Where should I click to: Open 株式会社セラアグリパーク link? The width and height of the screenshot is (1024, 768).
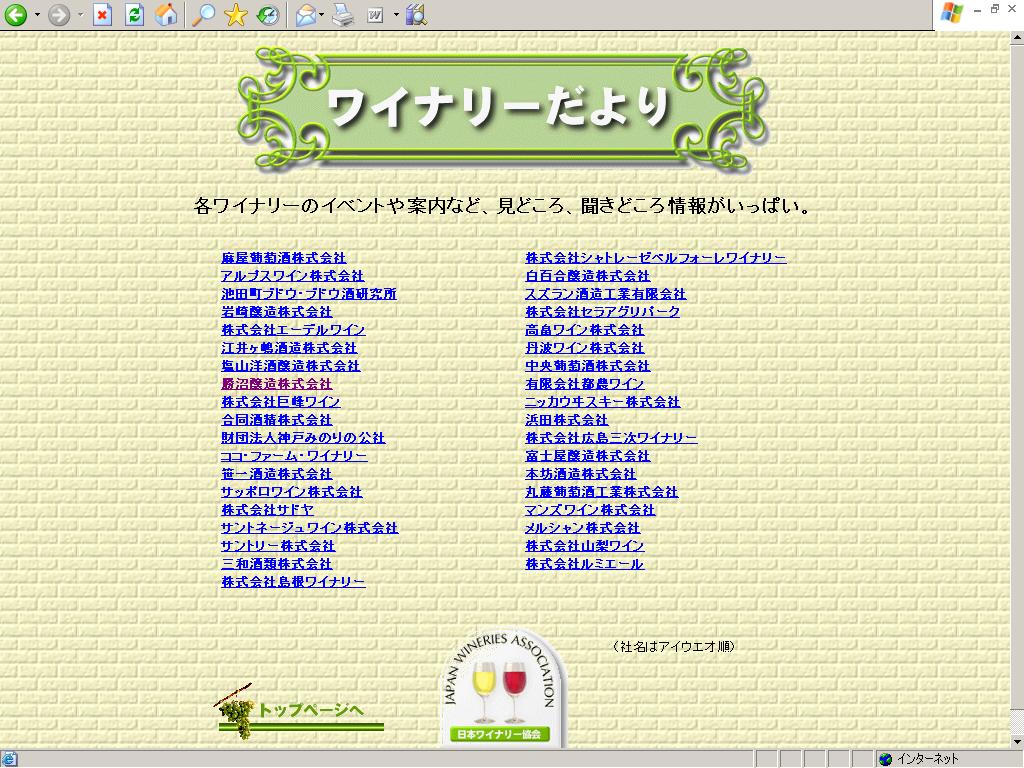coord(603,312)
